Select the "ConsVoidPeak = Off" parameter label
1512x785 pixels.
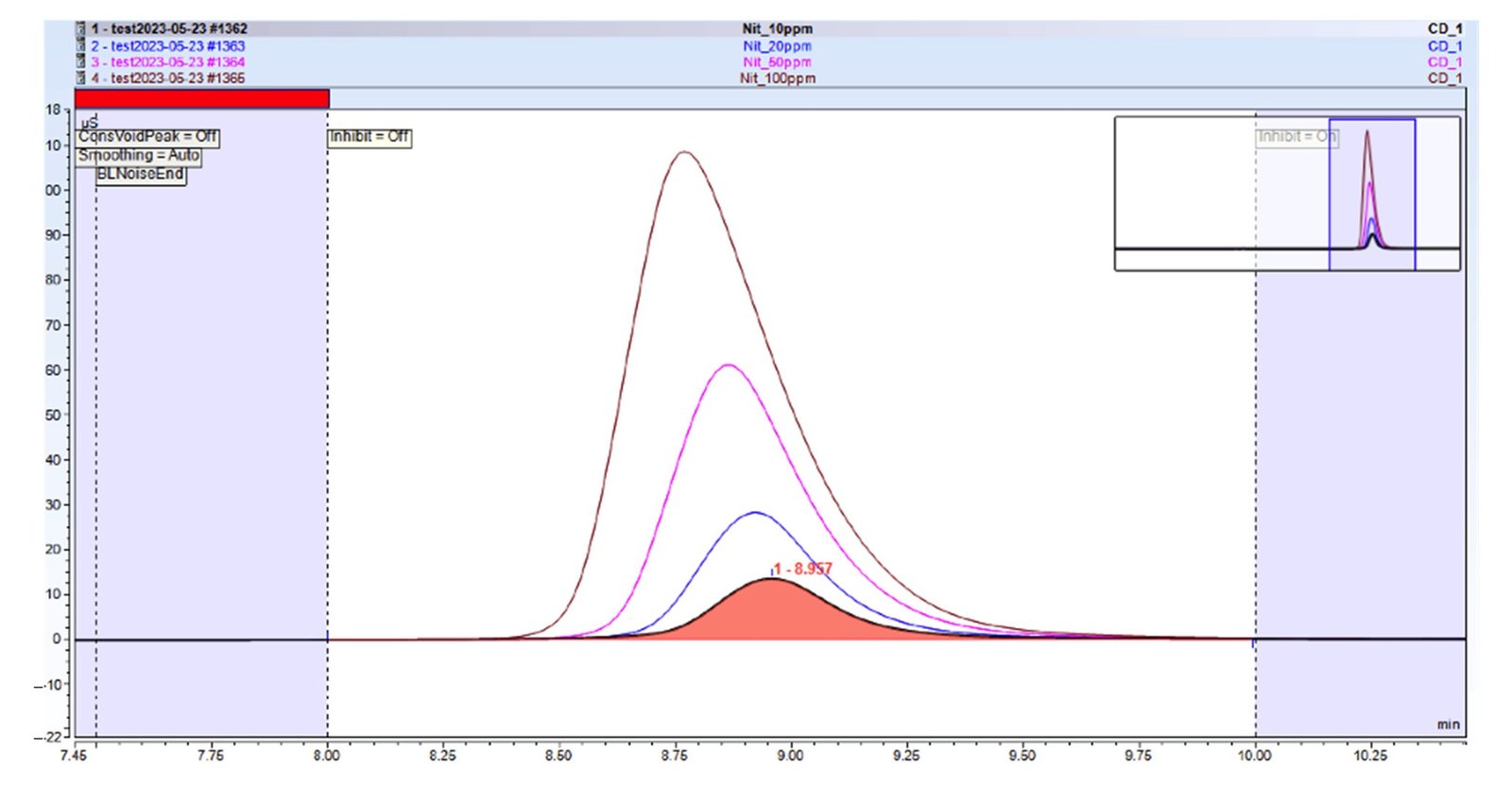pyautogui.click(x=147, y=137)
